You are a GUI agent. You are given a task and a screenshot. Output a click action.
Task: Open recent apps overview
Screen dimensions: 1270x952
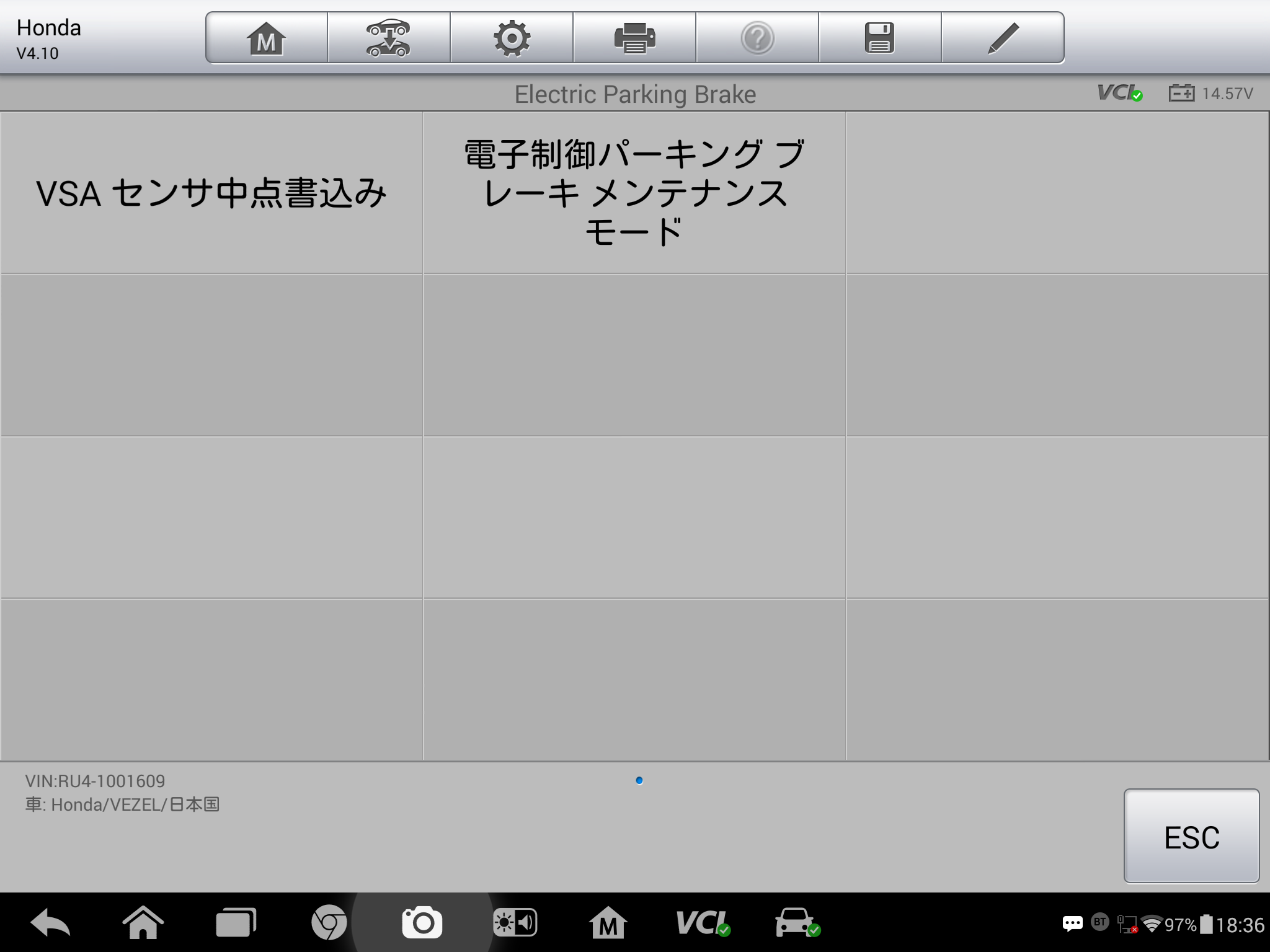point(236,923)
